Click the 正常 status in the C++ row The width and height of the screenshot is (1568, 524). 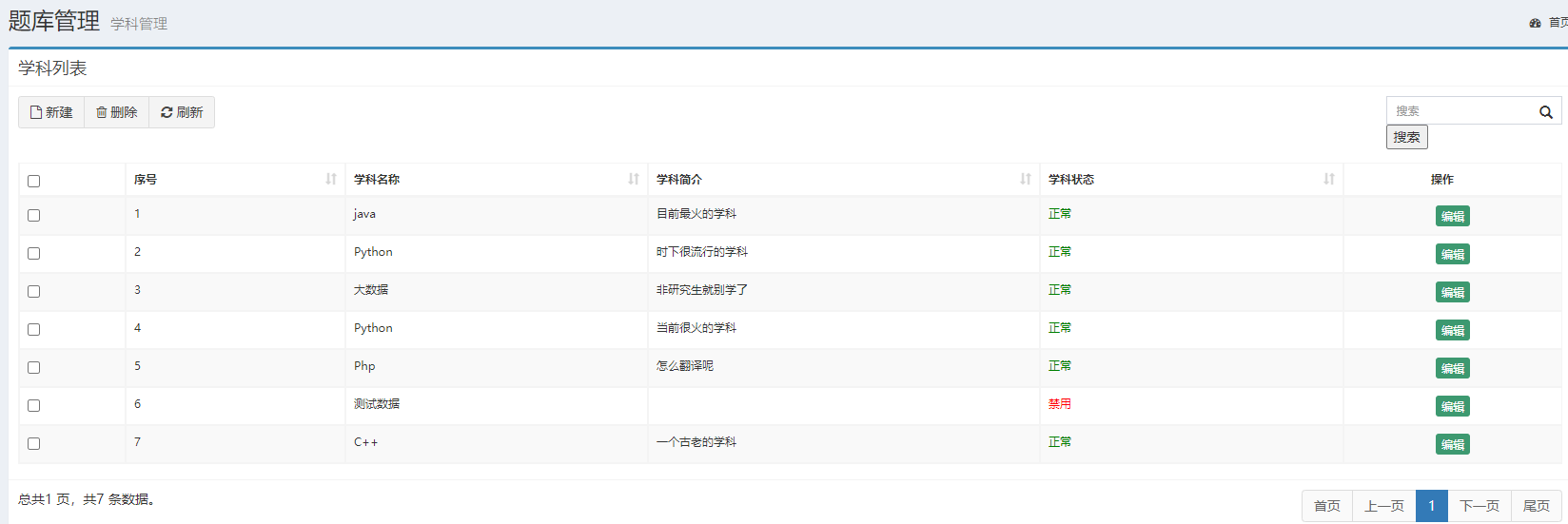tap(1060, 442)
